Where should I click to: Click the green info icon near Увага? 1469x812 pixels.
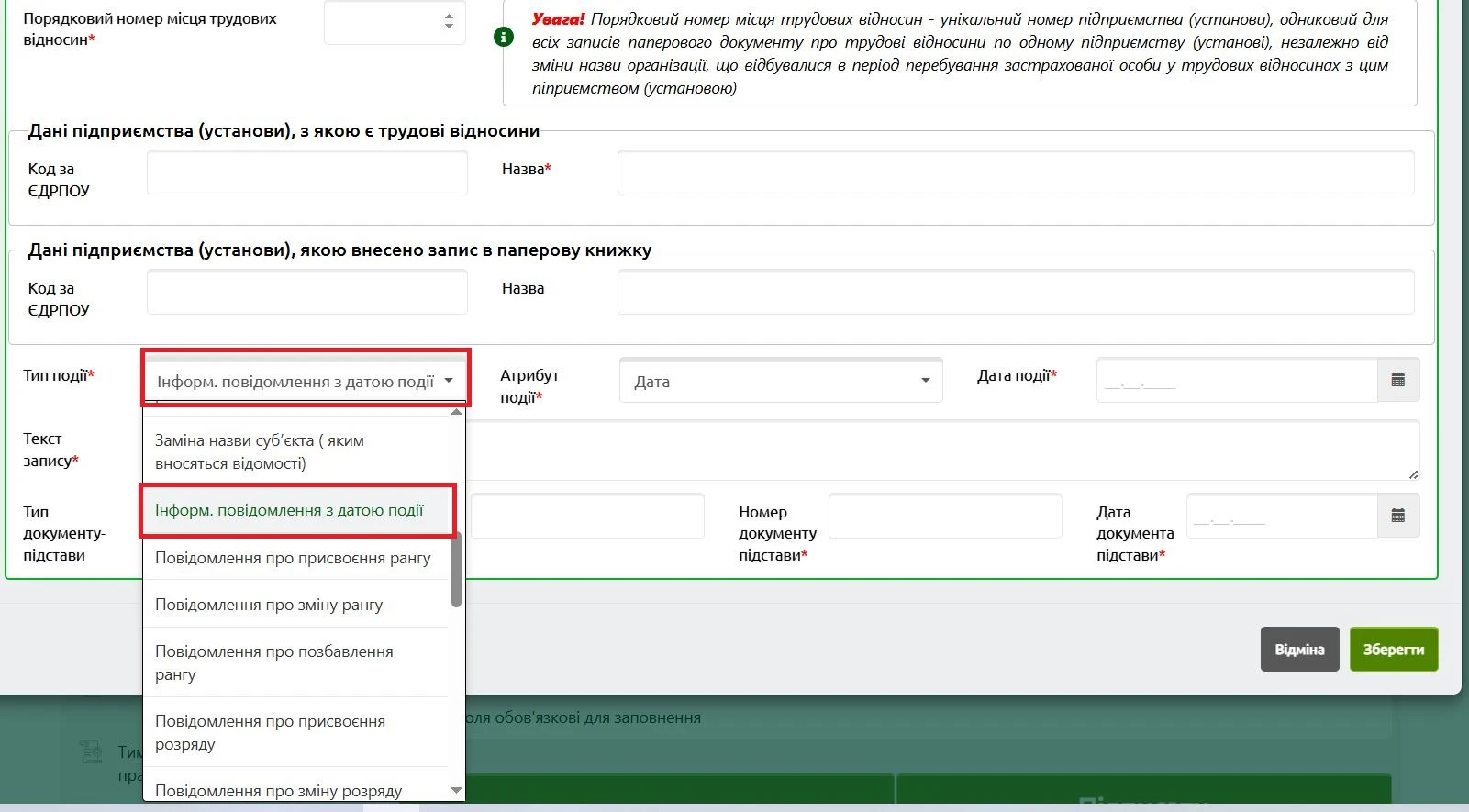point(504,37)
